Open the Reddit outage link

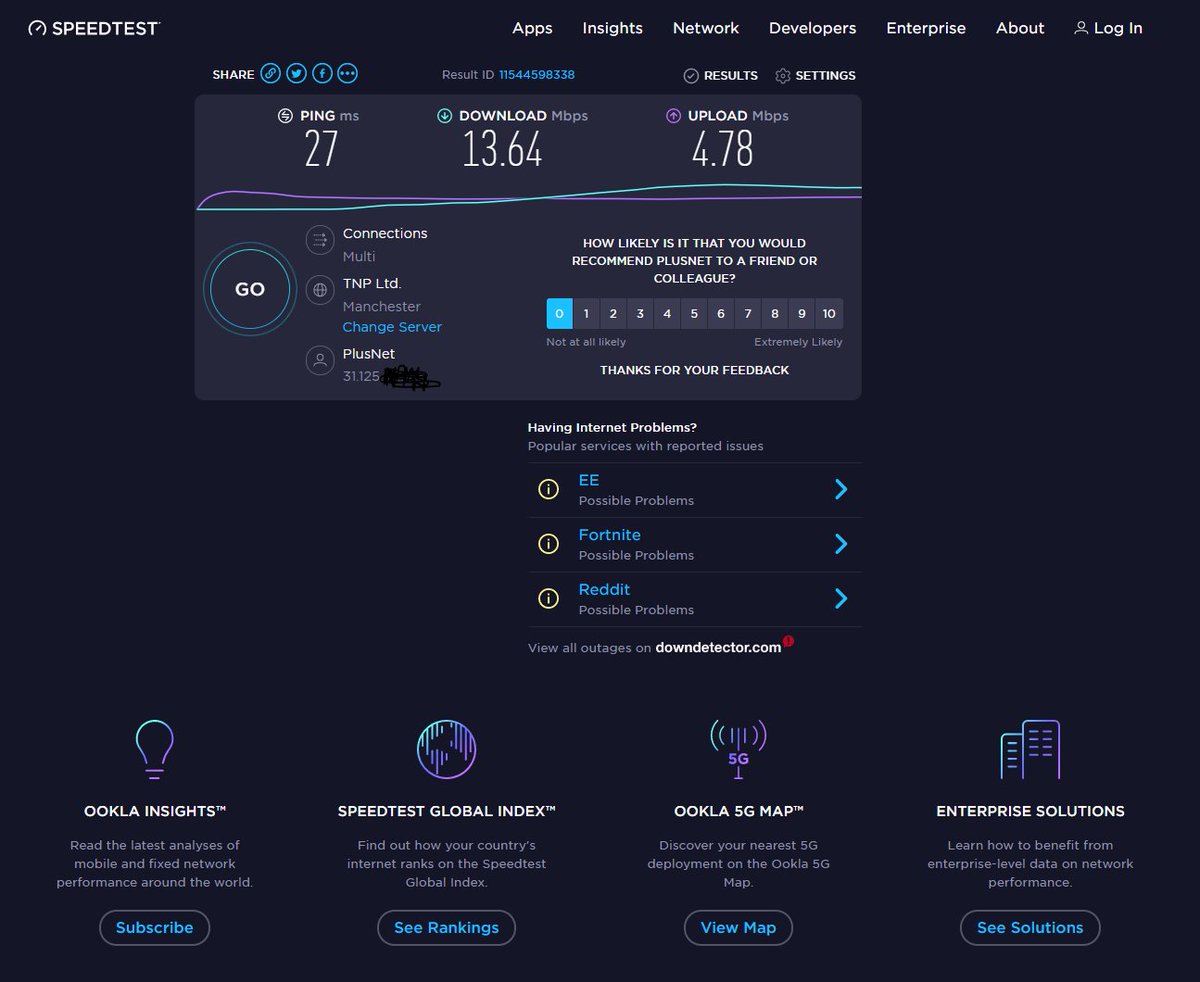click(x=604, y=589)
